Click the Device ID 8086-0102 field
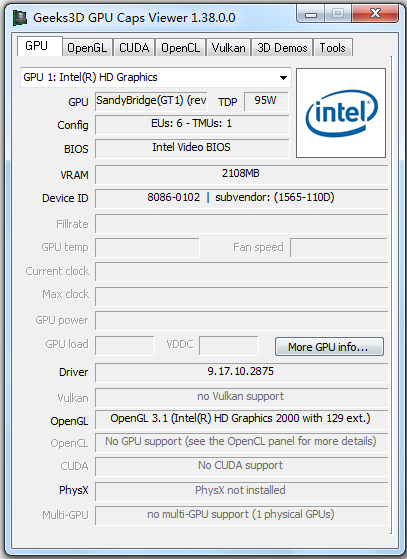Screen dimensions: 407x559 click(241, 198)
